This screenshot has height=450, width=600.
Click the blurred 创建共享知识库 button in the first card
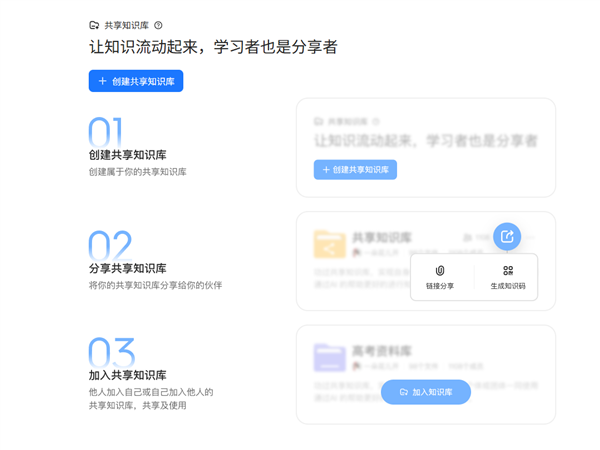click(355, 170)
